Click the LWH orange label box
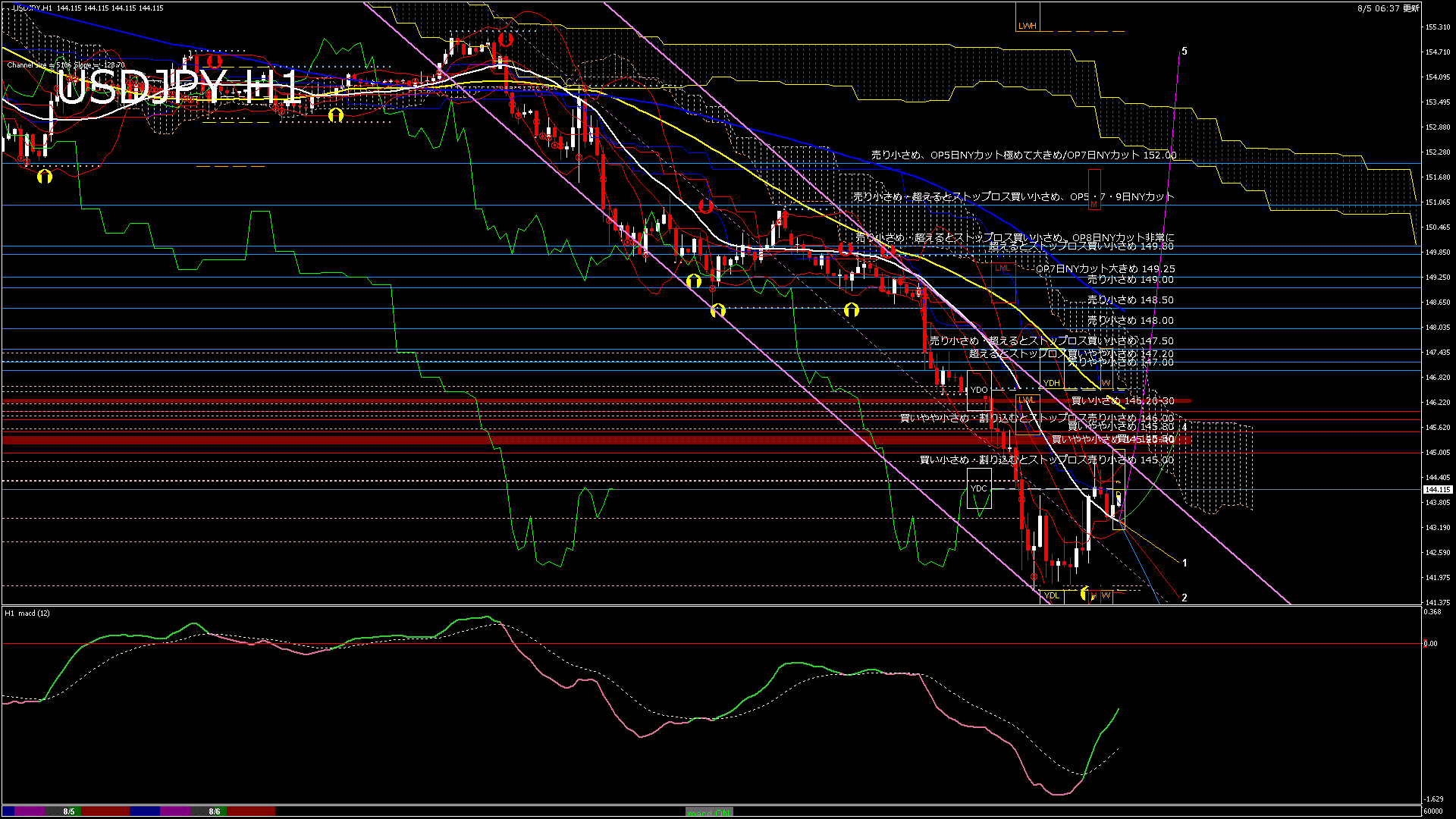 click(1028, 25)
